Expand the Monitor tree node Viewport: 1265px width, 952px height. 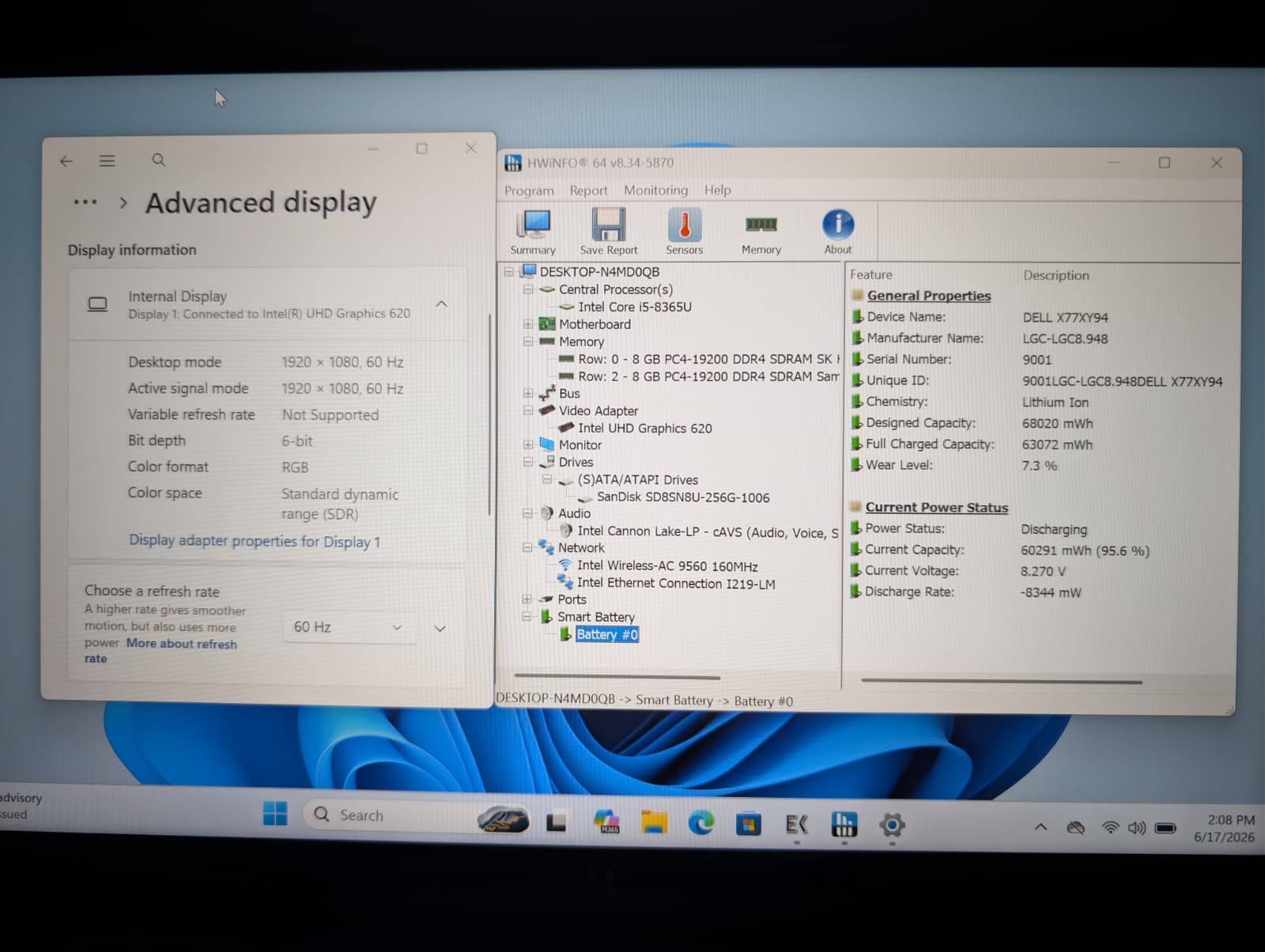(528, 444)
